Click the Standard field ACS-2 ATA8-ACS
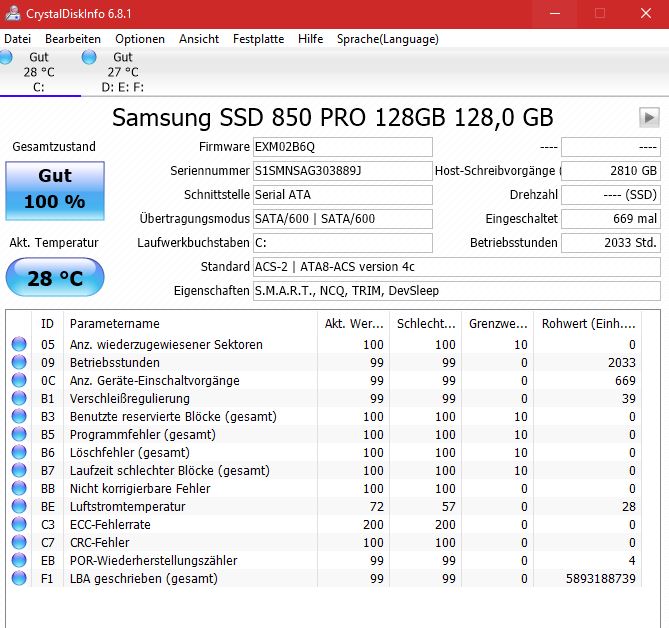 tap(457, 267)
